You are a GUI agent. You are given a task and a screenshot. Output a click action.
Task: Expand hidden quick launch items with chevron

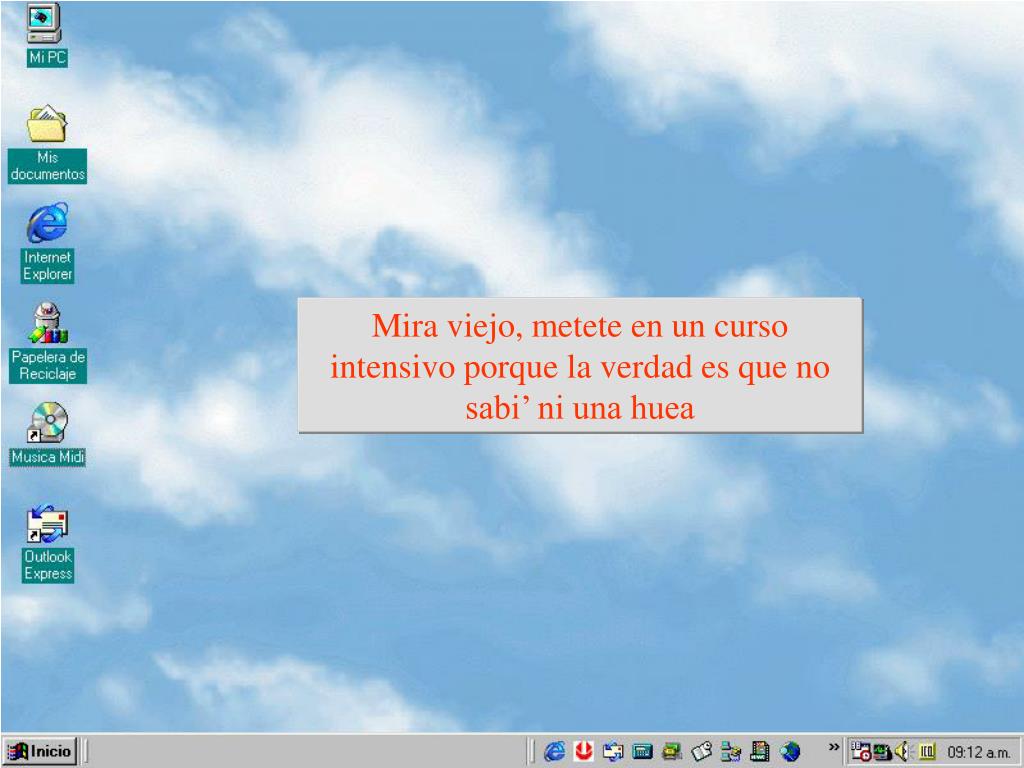pyautogui.click(x=833, y=747)
